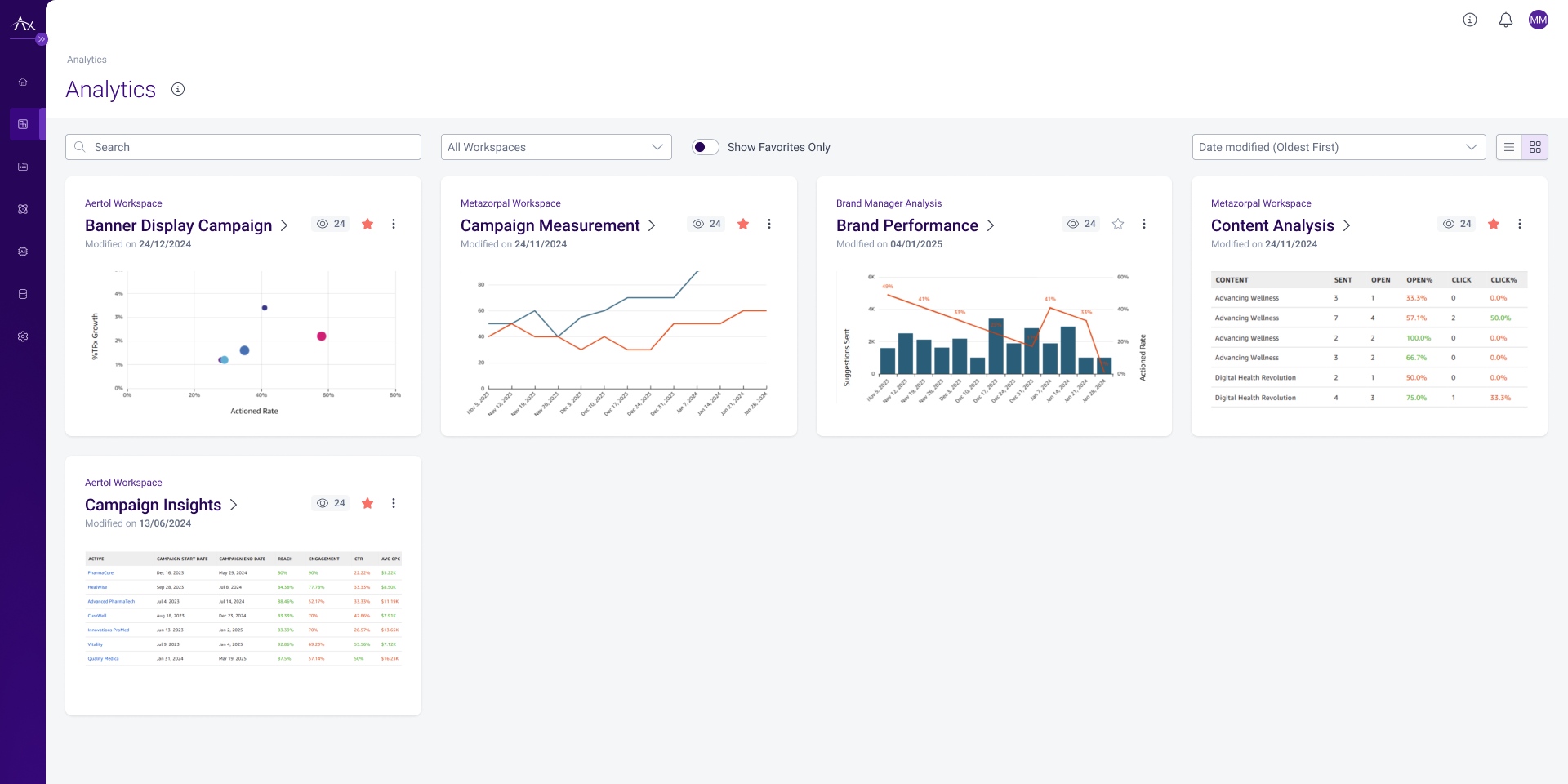Screen dimensions: 1568x784
Task: Click Metazorpal Workspace label on Campaign Measurement
Action: click(510, 203)
